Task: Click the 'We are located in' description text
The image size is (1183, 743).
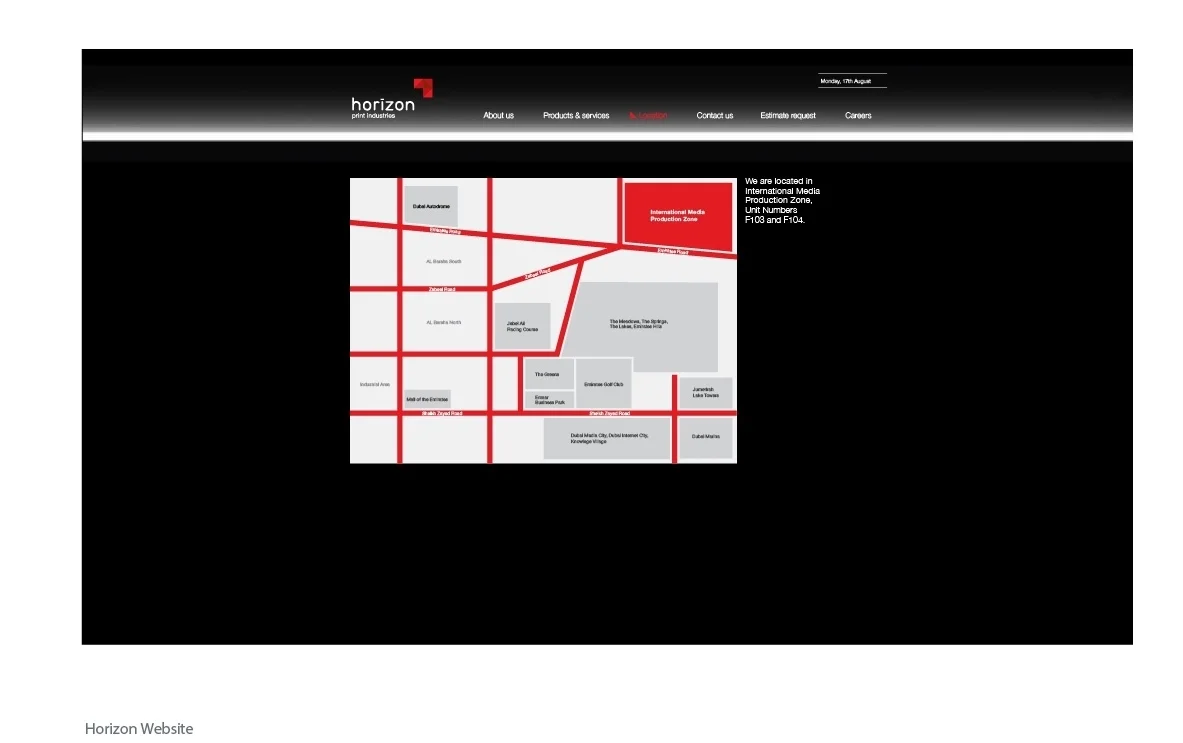Action: (782, 201)
